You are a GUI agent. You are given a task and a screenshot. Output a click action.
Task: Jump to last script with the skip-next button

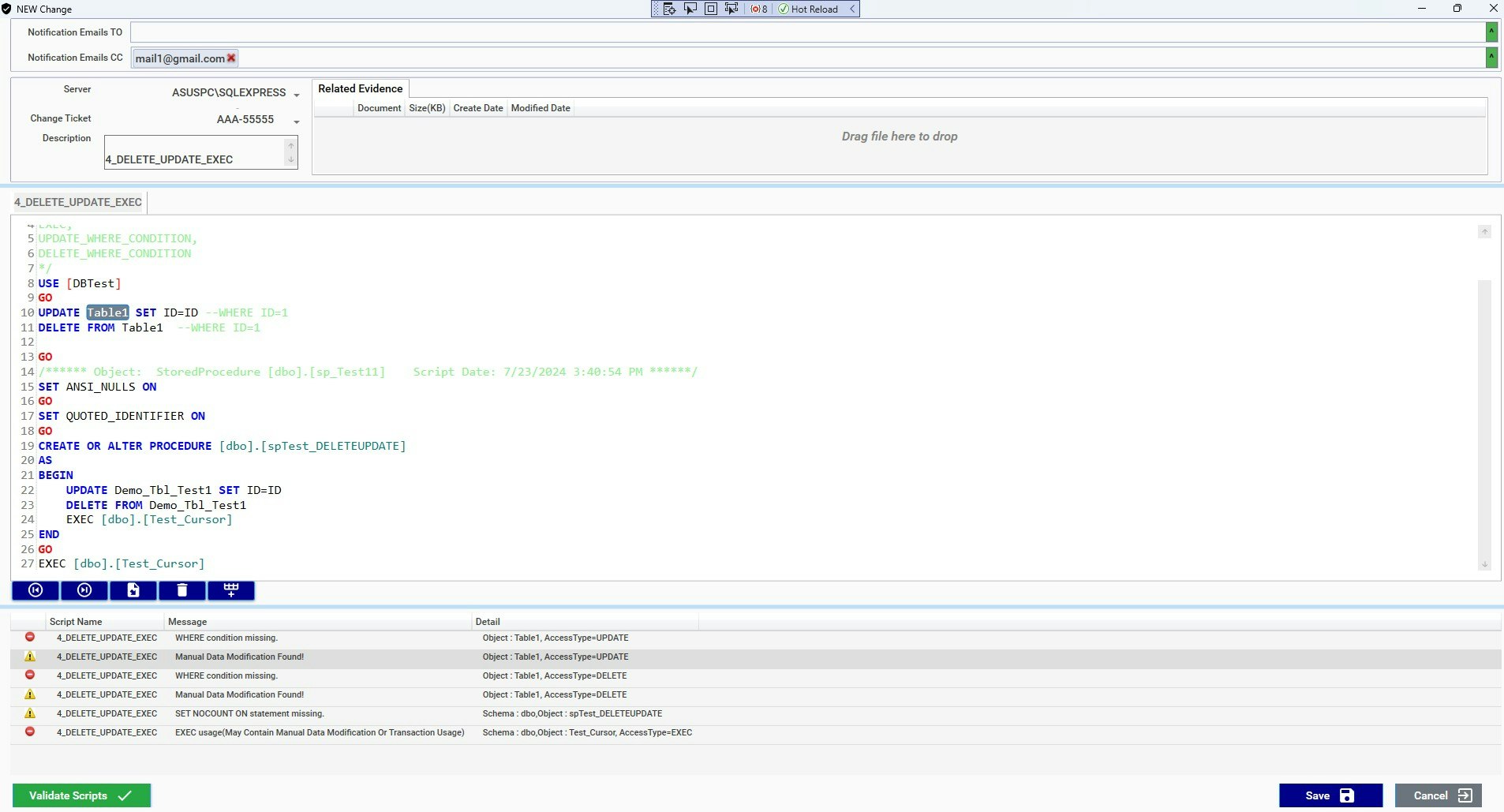point(84,590)
